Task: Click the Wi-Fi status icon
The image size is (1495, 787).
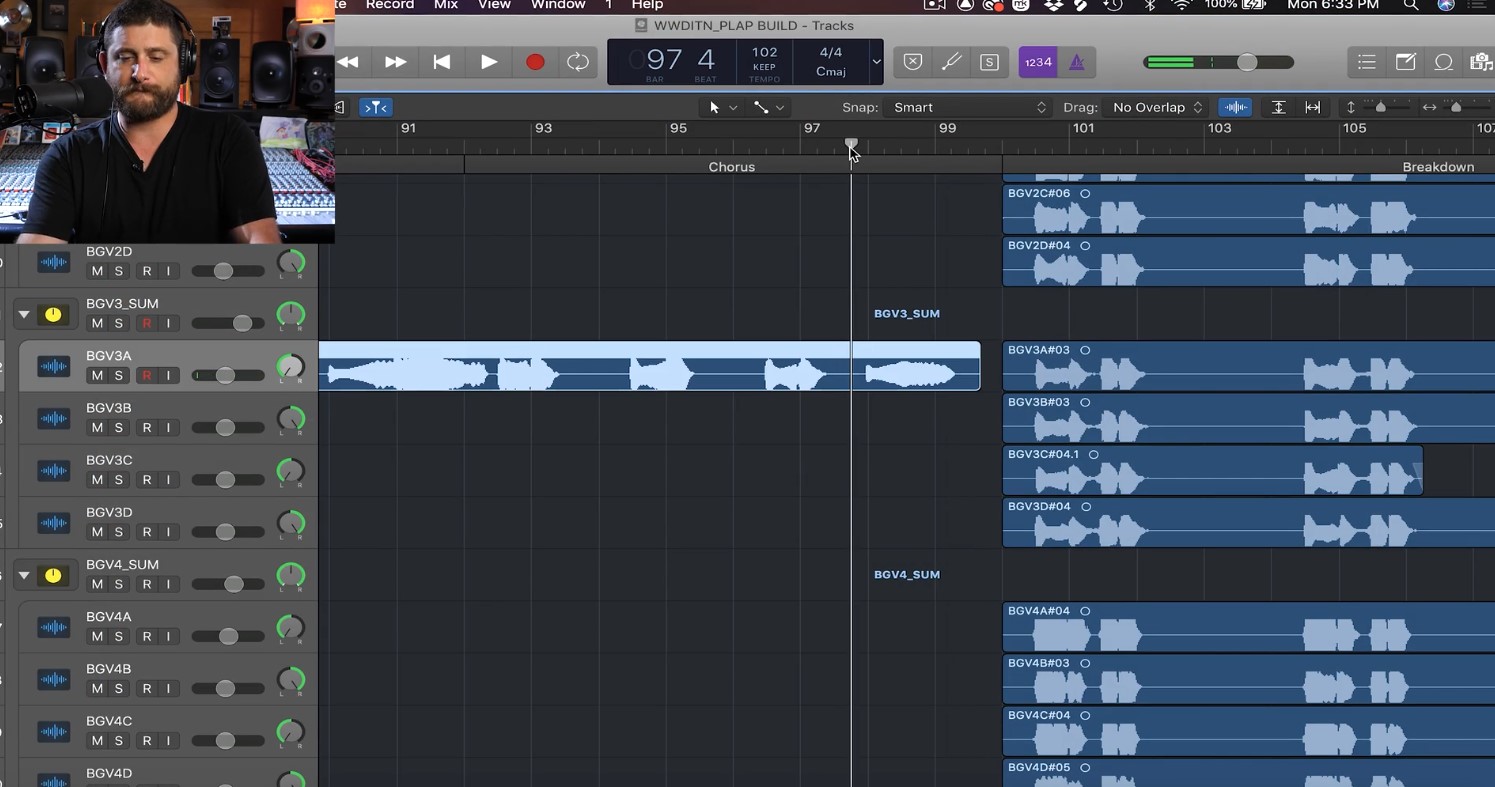Action: coord(1181,5)
